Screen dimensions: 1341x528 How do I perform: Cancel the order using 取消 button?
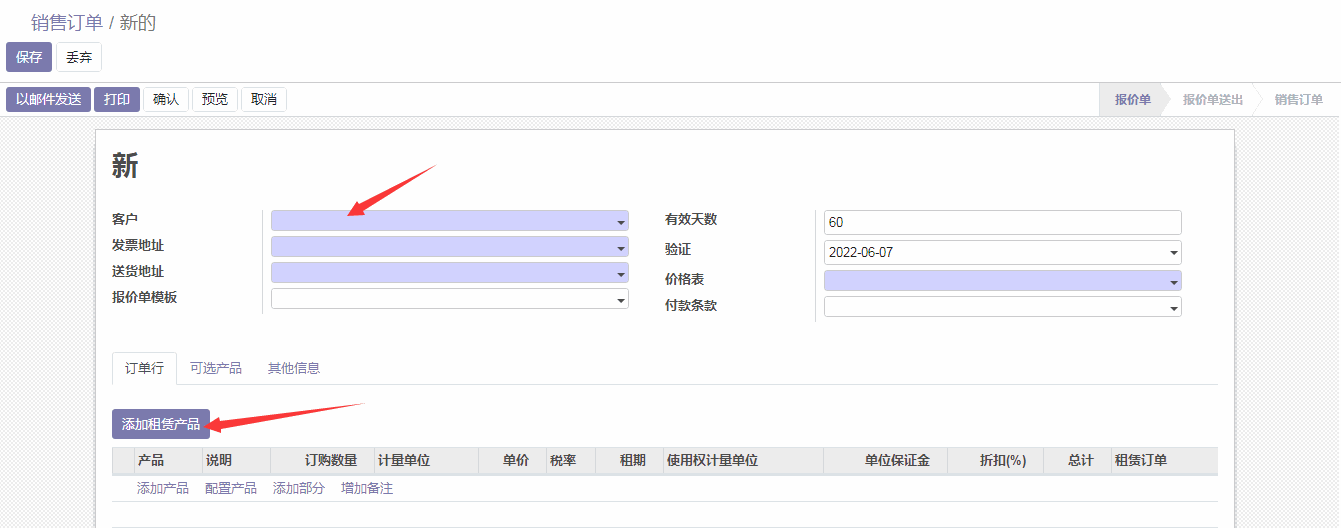(x=264, y=99)
